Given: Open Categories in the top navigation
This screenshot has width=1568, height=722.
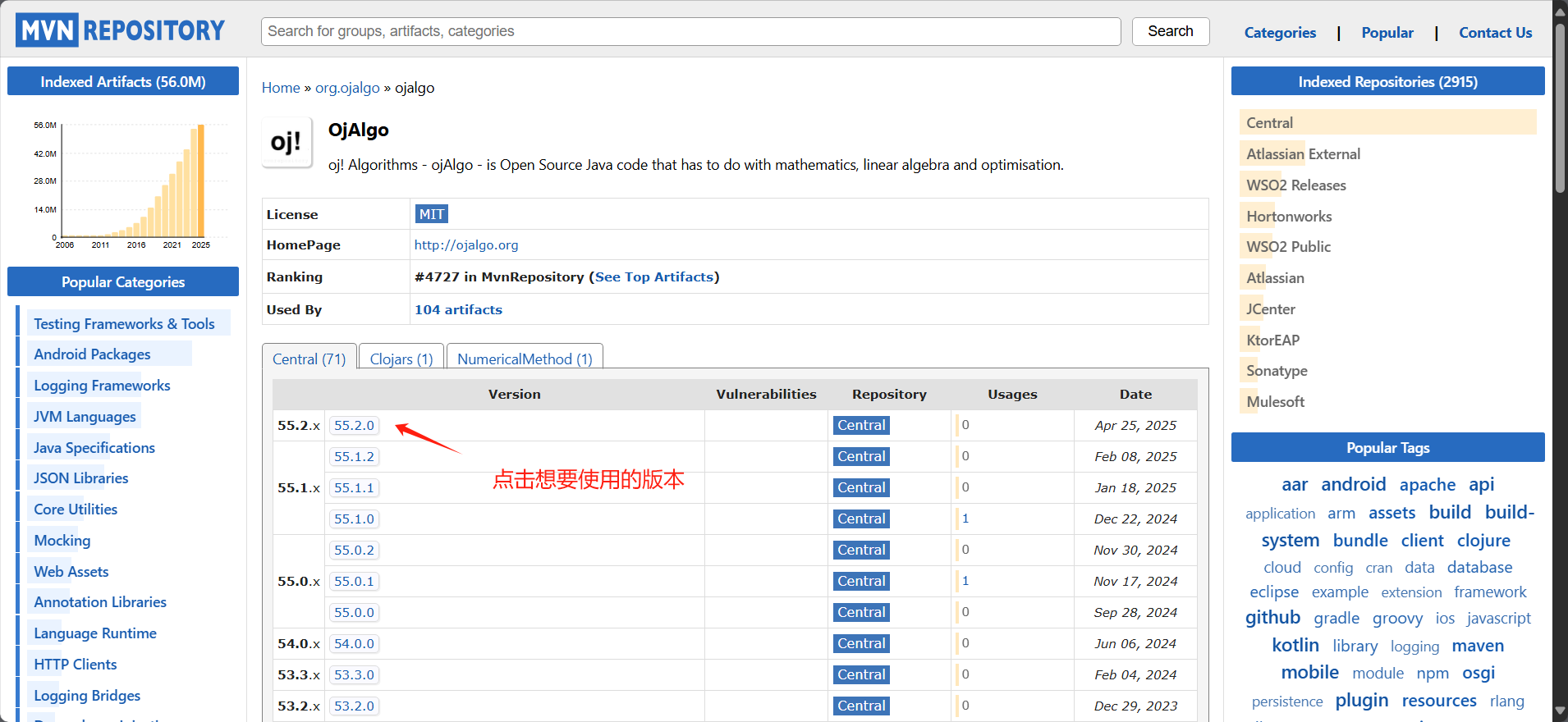Looking at the screenshot, I should pyautogui.click(x=1280, y=33).
